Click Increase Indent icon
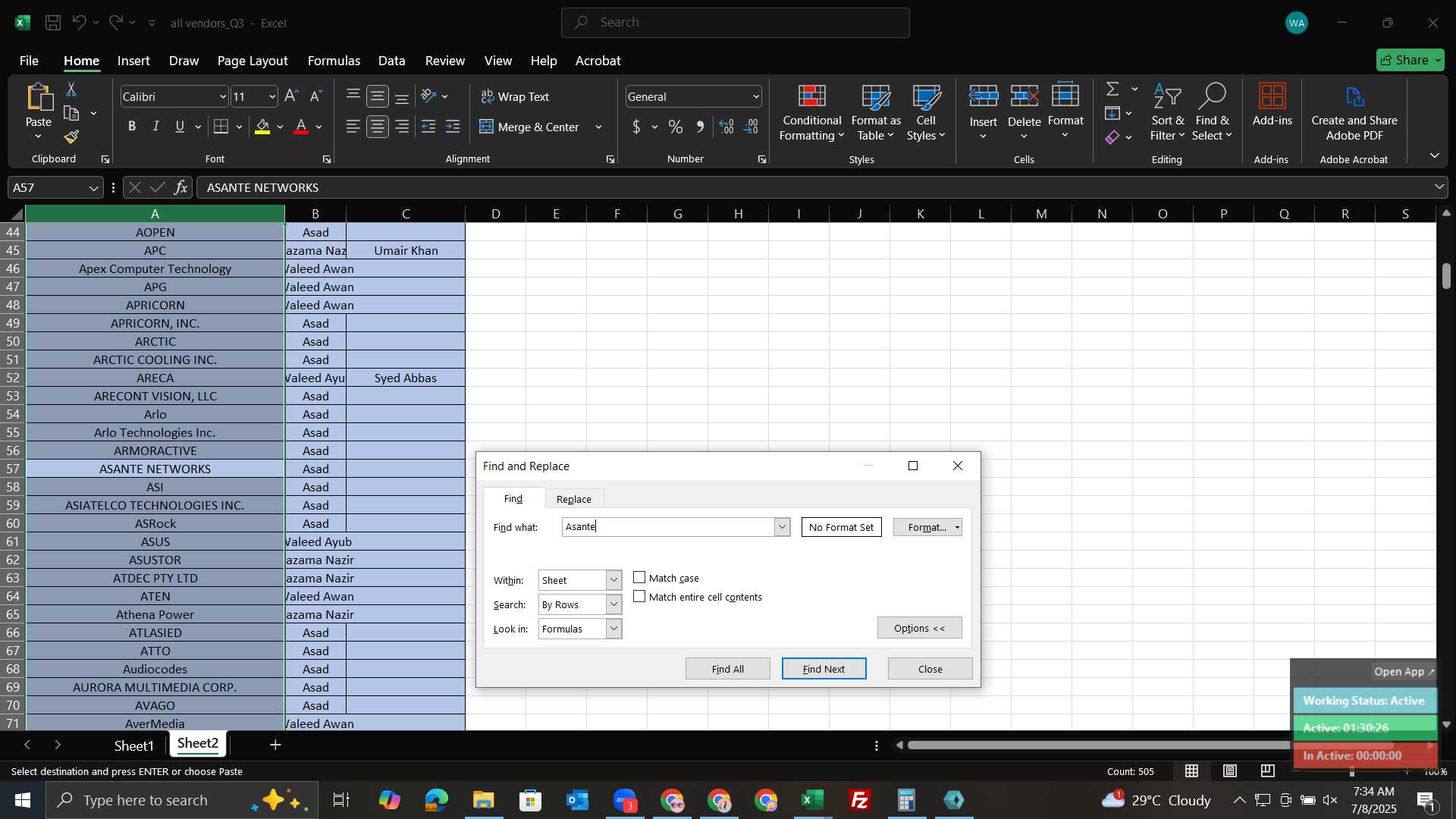 pos(453,127)
